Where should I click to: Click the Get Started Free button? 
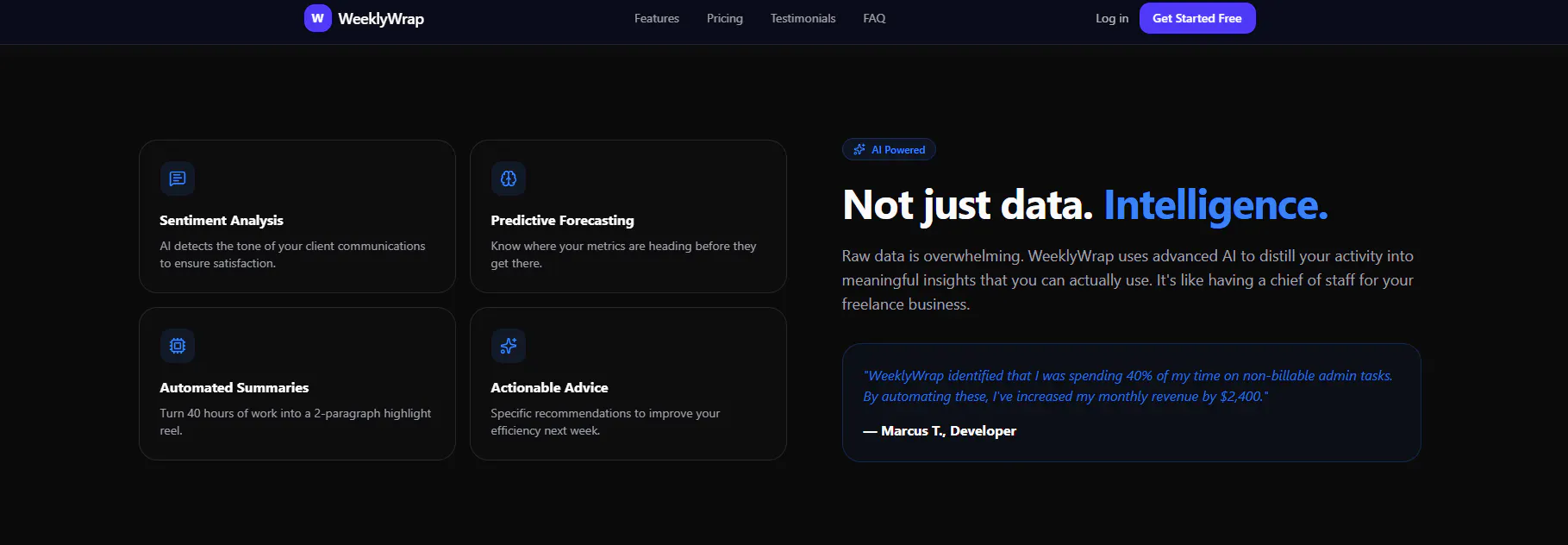[x=1197, y=18]
